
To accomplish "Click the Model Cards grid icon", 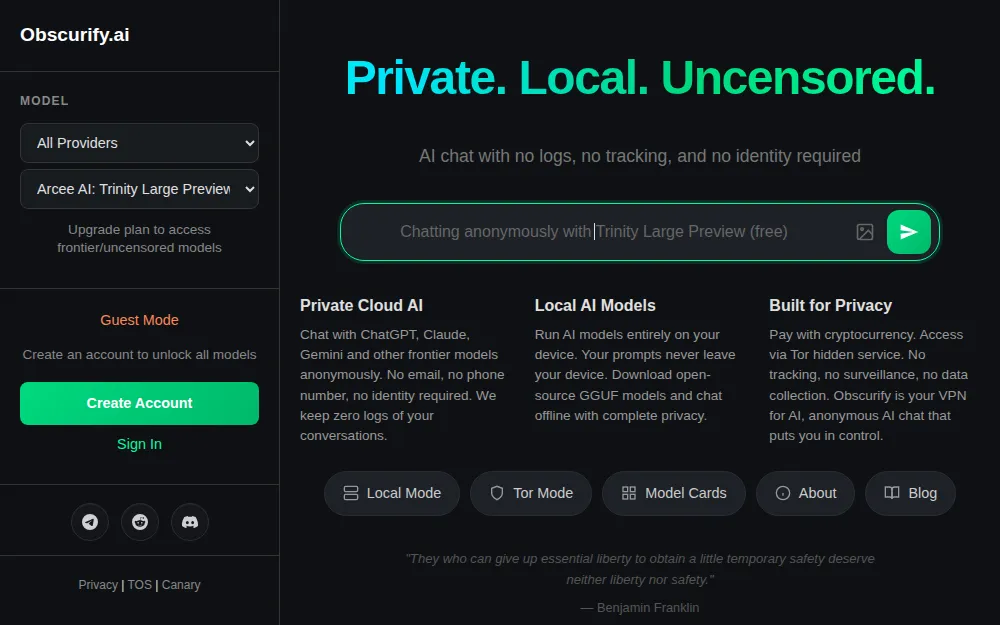I will [629, 493].
